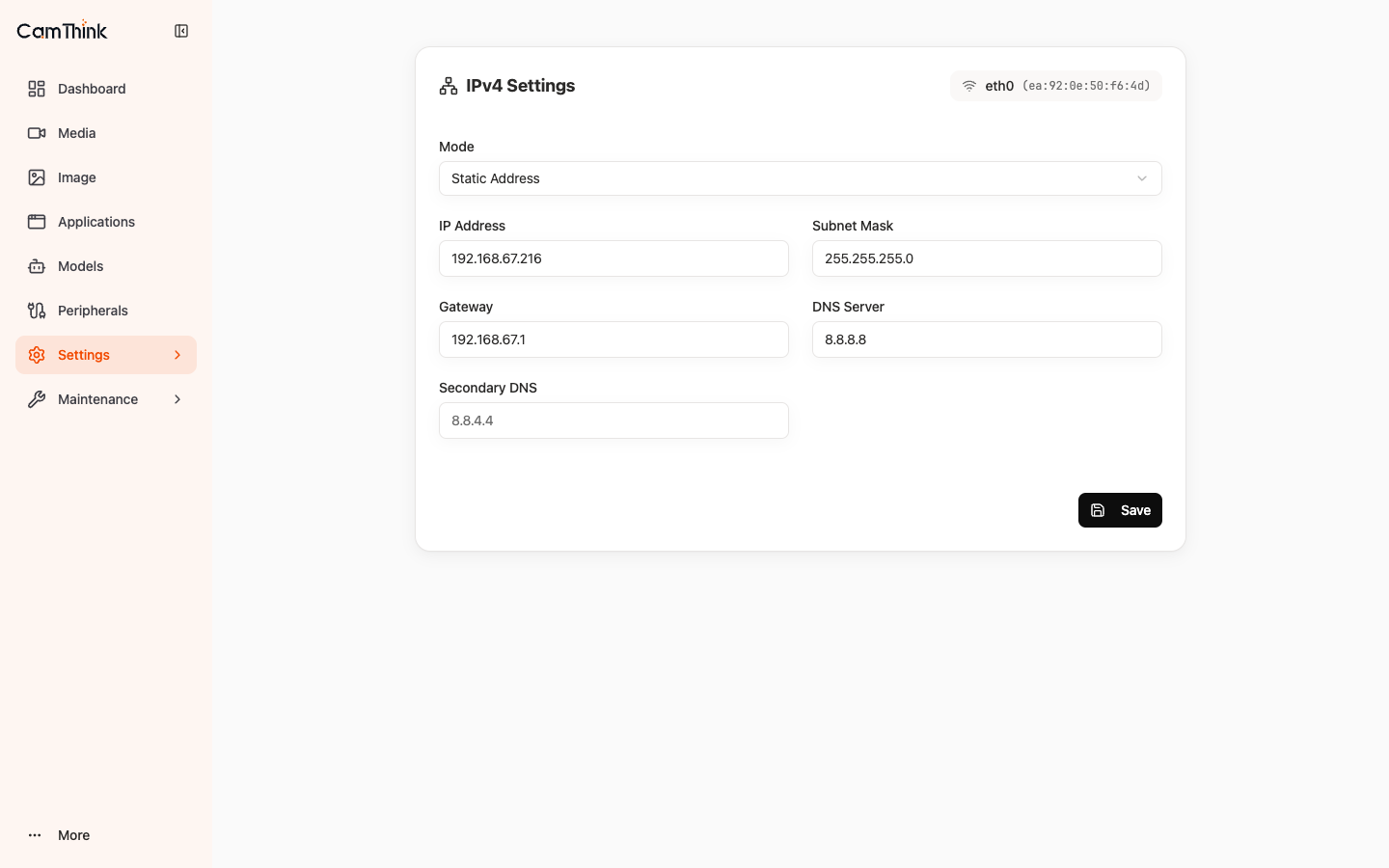Click the More ellipsis icon
1389x868 pixels.
tap(35, 835)
